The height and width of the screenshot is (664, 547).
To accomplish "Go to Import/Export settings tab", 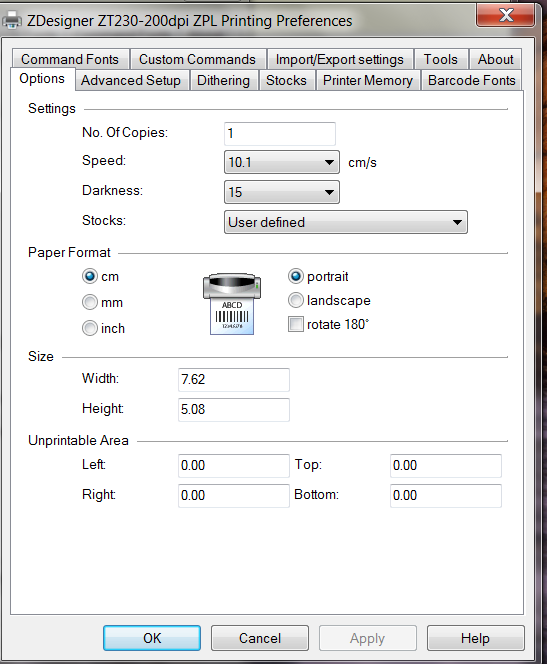I will (x=340, y=59).
